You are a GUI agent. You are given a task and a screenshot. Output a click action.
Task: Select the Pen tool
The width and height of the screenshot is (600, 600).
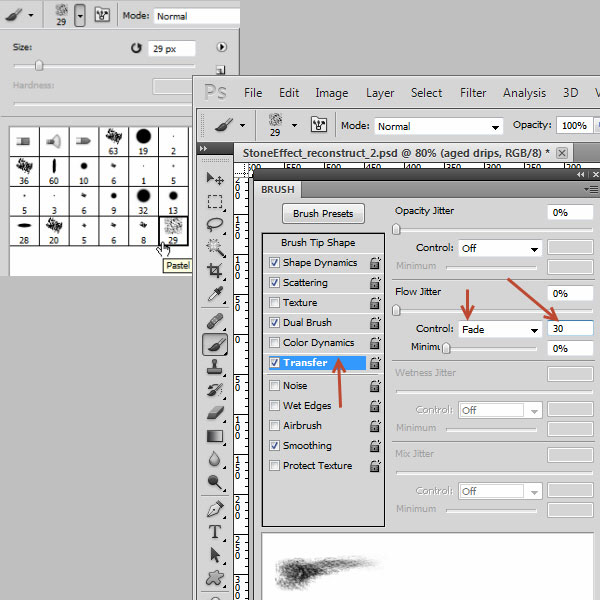pos(215,509)
